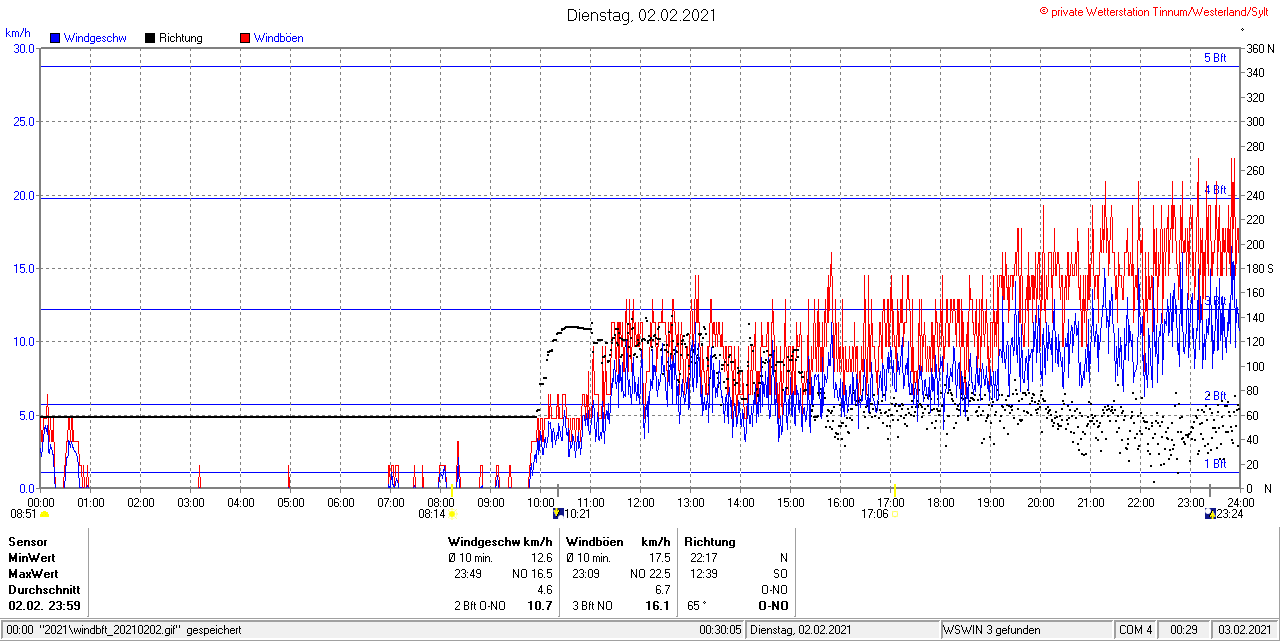Click the '22:17' direction time cell
1280x641 pixels.
pos(703,558)
